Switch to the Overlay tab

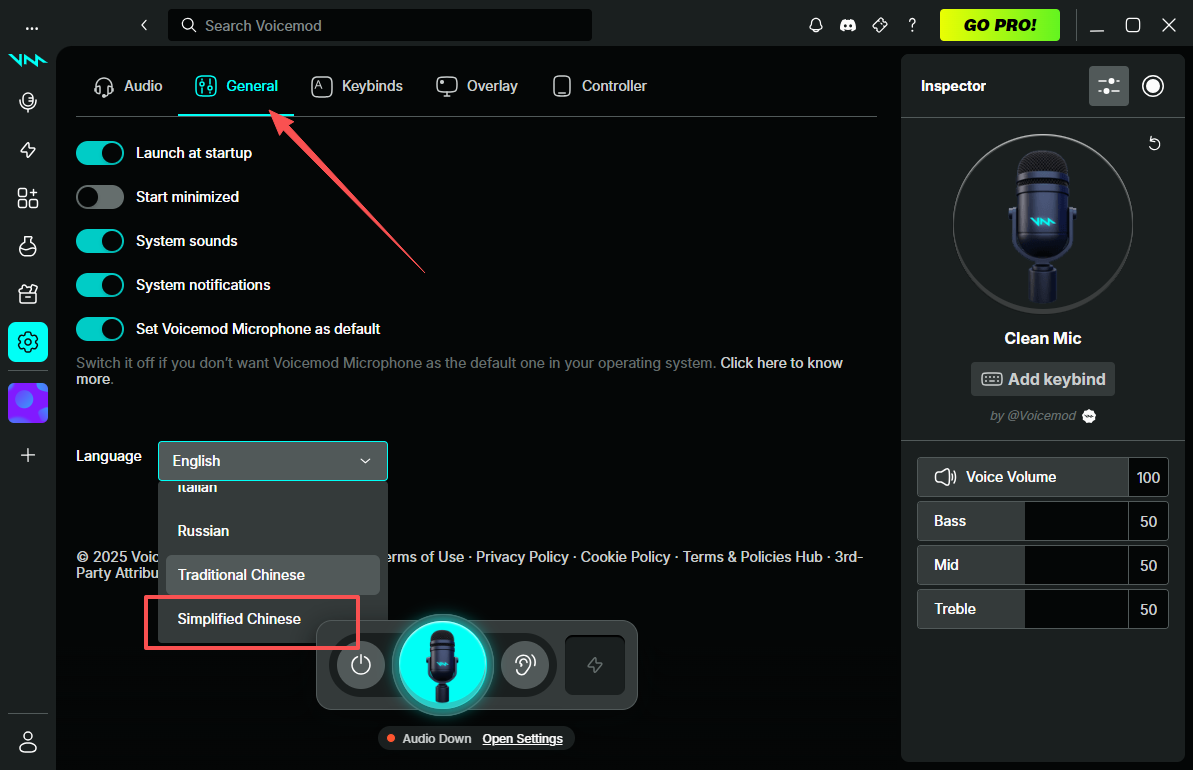pos(477,86)
